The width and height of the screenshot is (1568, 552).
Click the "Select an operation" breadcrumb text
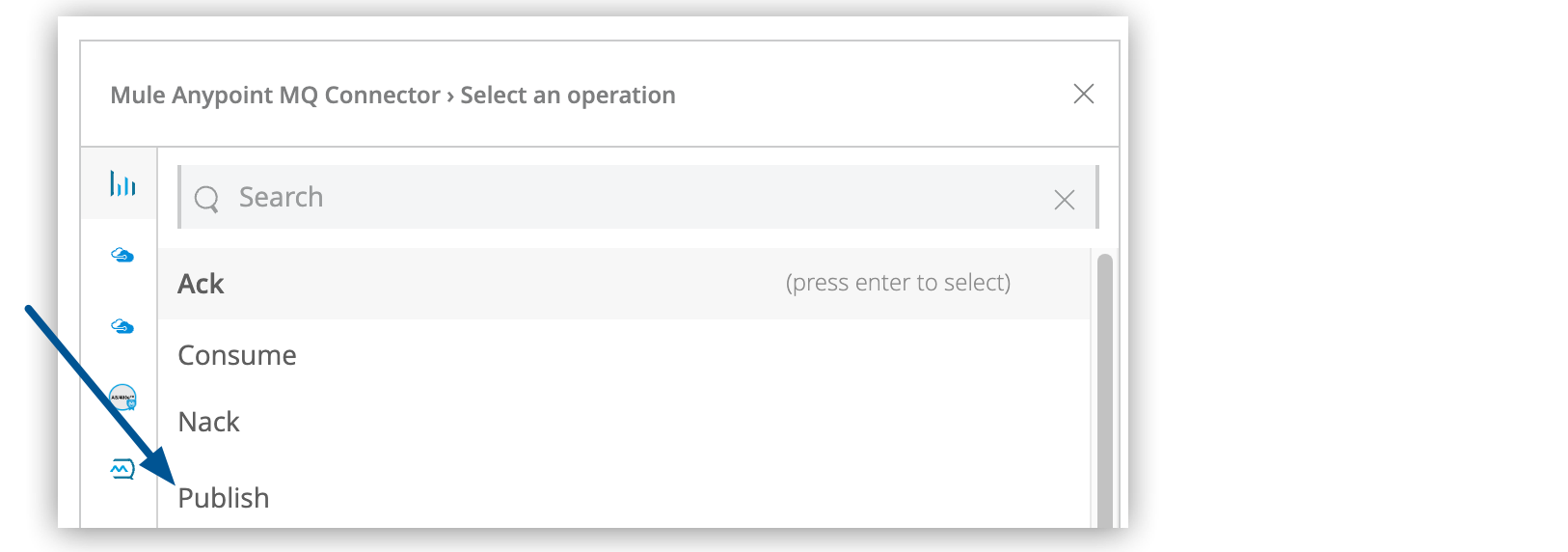point(568,96)
